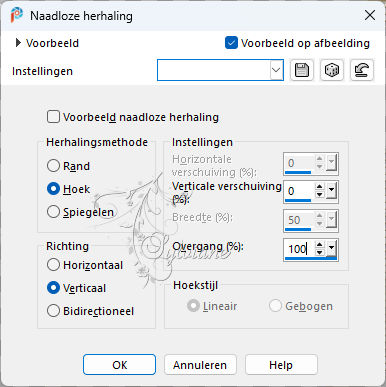386x387 pixels.
Task: Toggle Voorbeeld op afbeelding checkbox
Action: coord(231,43)
